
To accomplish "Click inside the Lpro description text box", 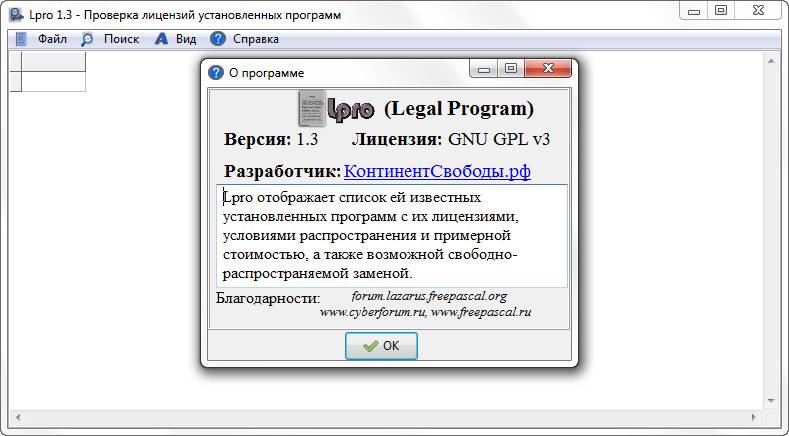I will [x=392, y=236].
